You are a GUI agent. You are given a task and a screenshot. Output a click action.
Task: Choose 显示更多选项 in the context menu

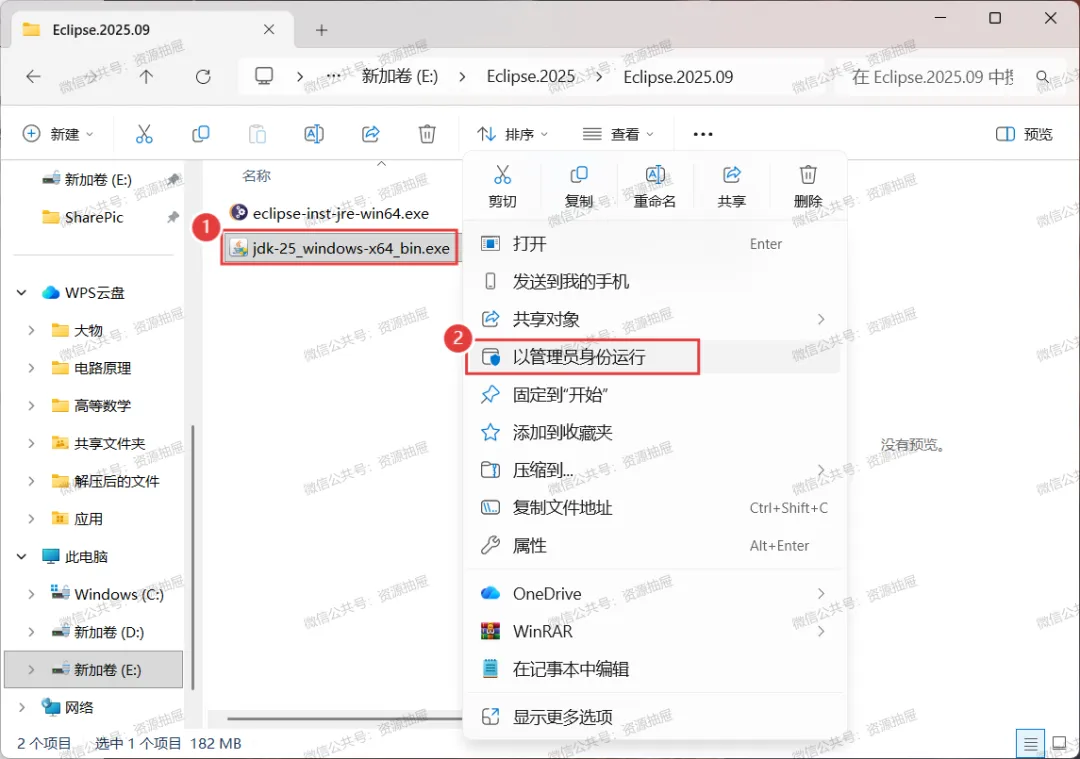(x=653, y=717)
